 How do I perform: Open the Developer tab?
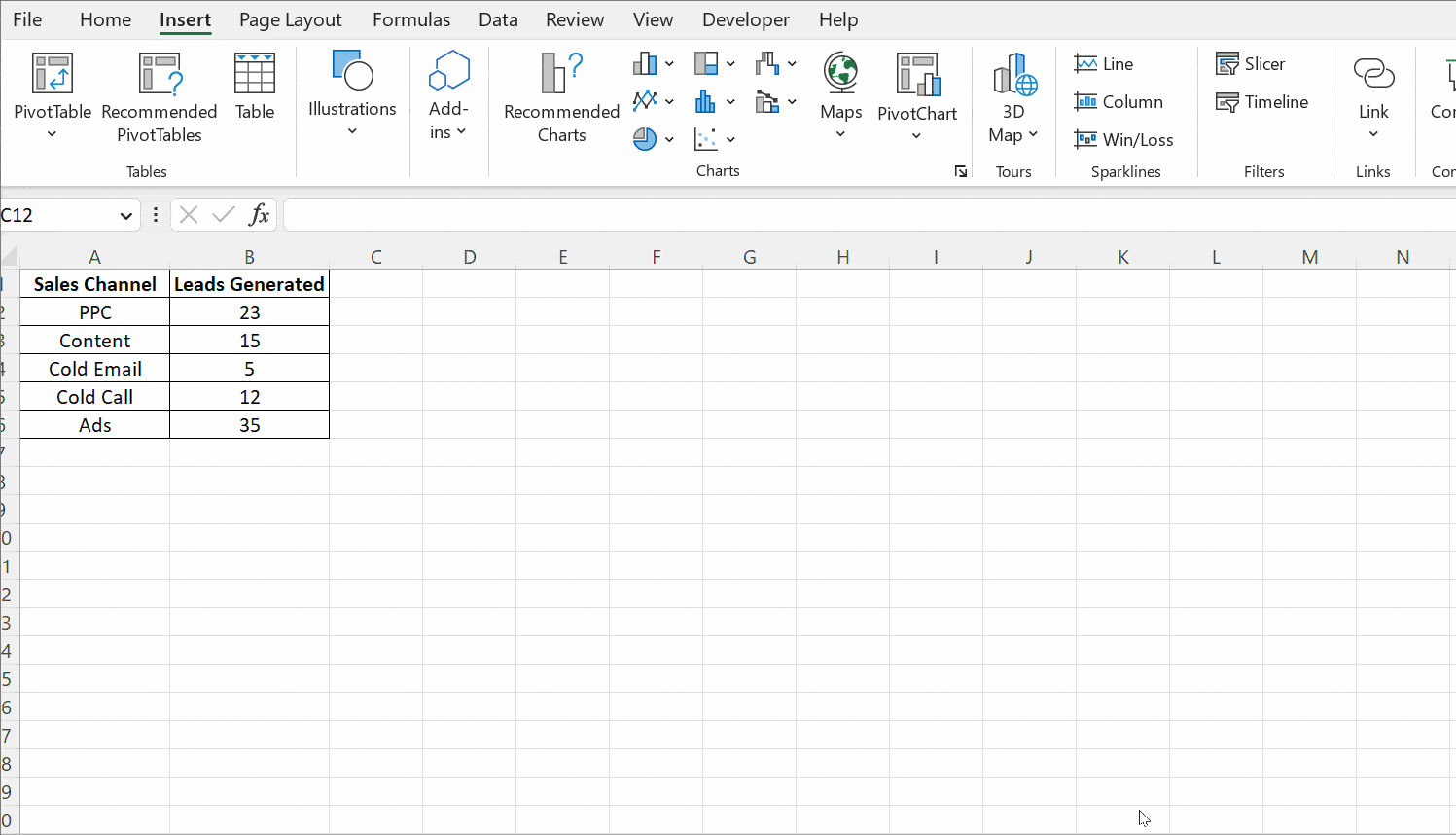(x=745, y=19)
